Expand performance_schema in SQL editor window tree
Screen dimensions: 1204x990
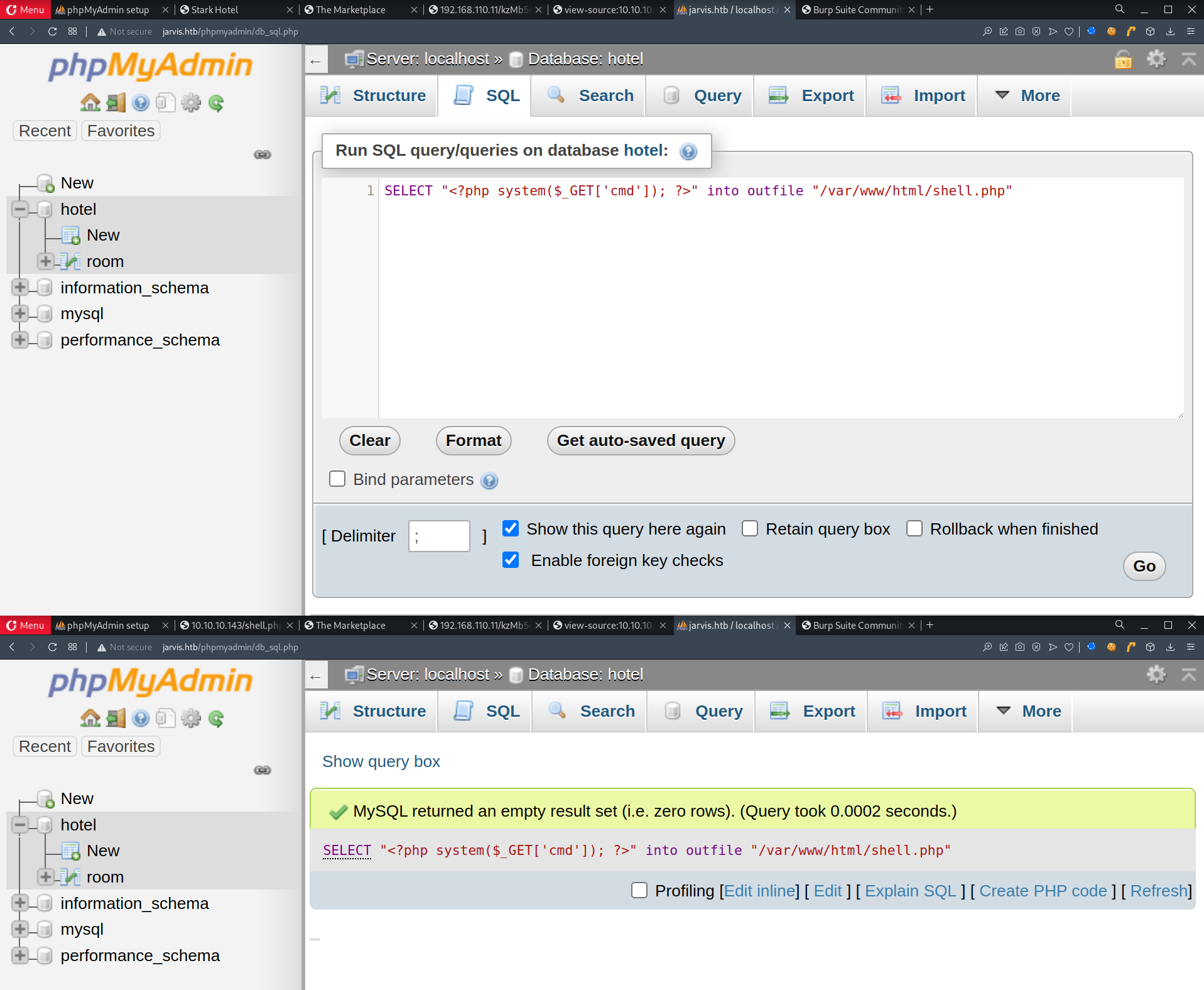click(20, 339)
